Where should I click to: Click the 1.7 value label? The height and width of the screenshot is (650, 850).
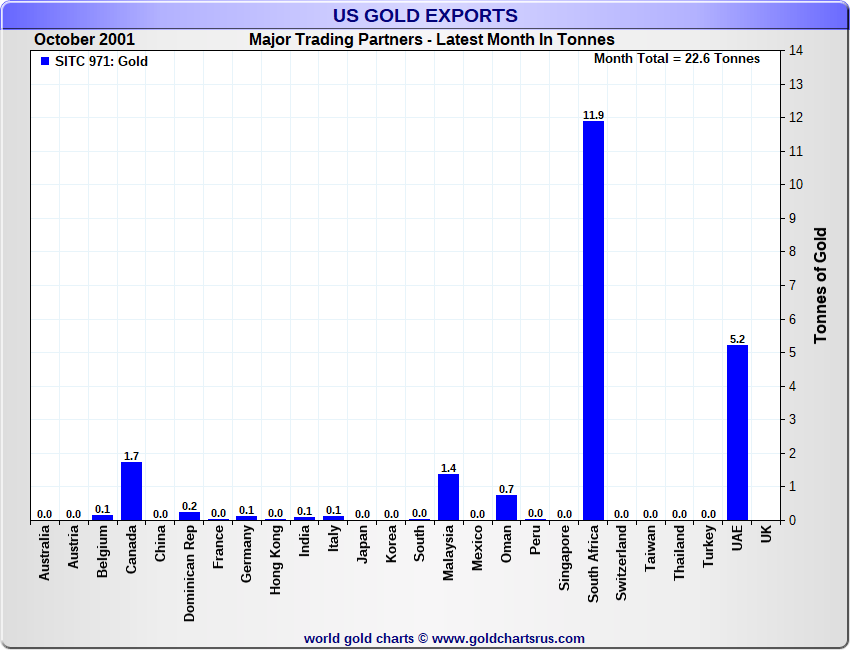point(131,456)
